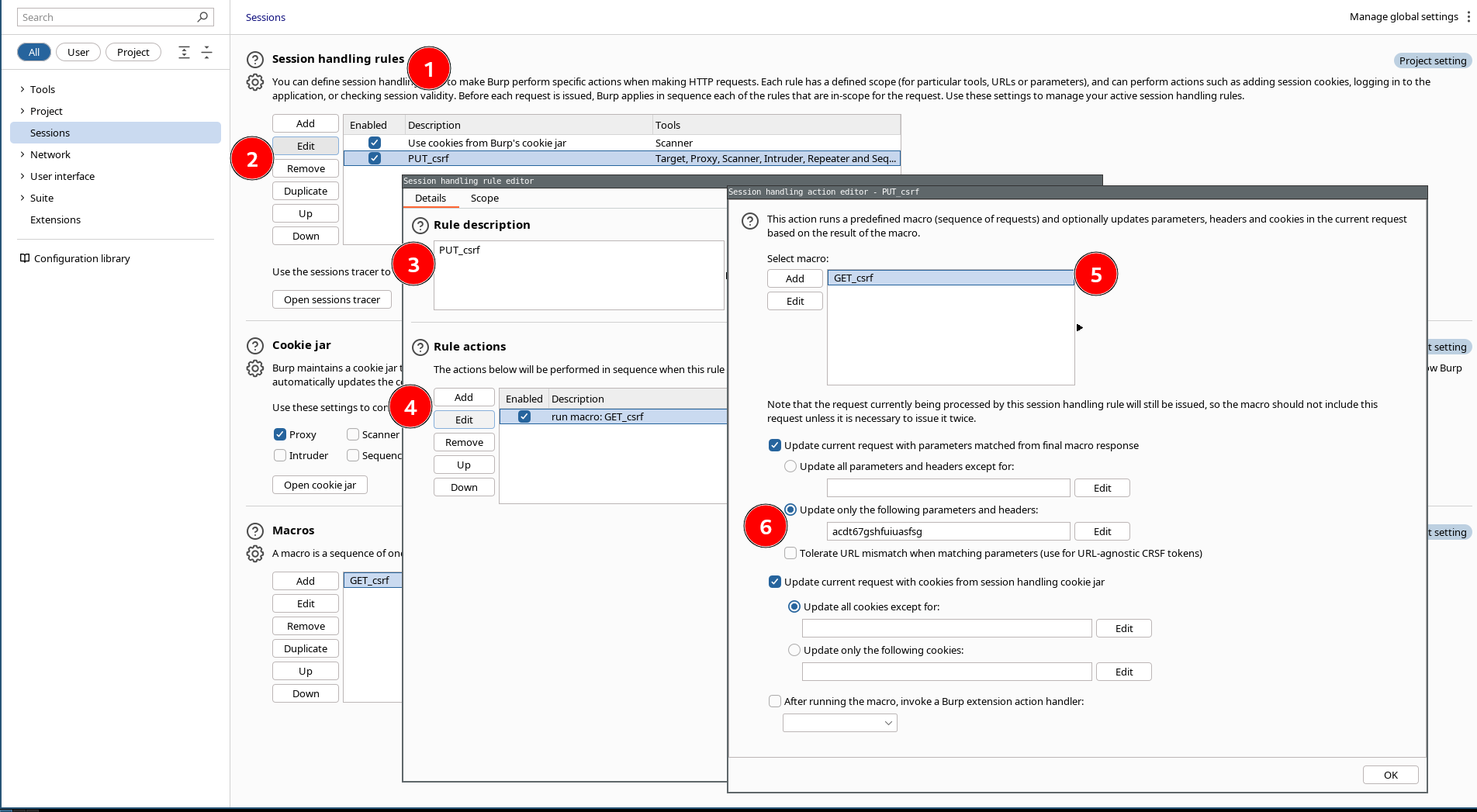Click OK in action editor

pyautogui.click(x=1390, y=775)
